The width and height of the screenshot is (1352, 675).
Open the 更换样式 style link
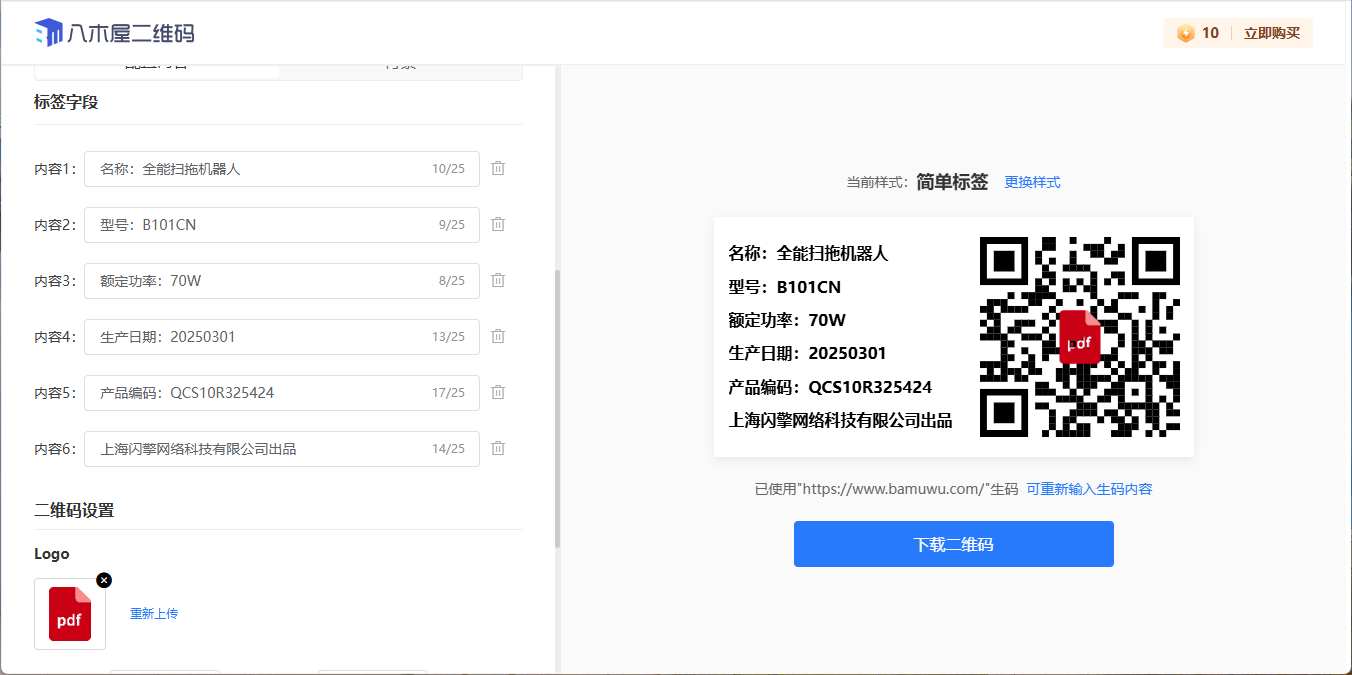point(1032,182)
